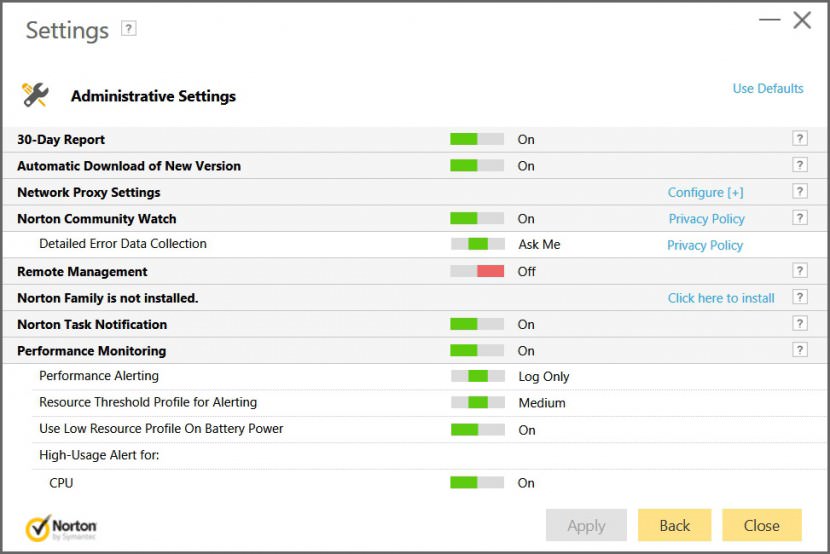The image size is (830, 554).
Task: Open help for the Settings title
Action: [x=128, y=29]
